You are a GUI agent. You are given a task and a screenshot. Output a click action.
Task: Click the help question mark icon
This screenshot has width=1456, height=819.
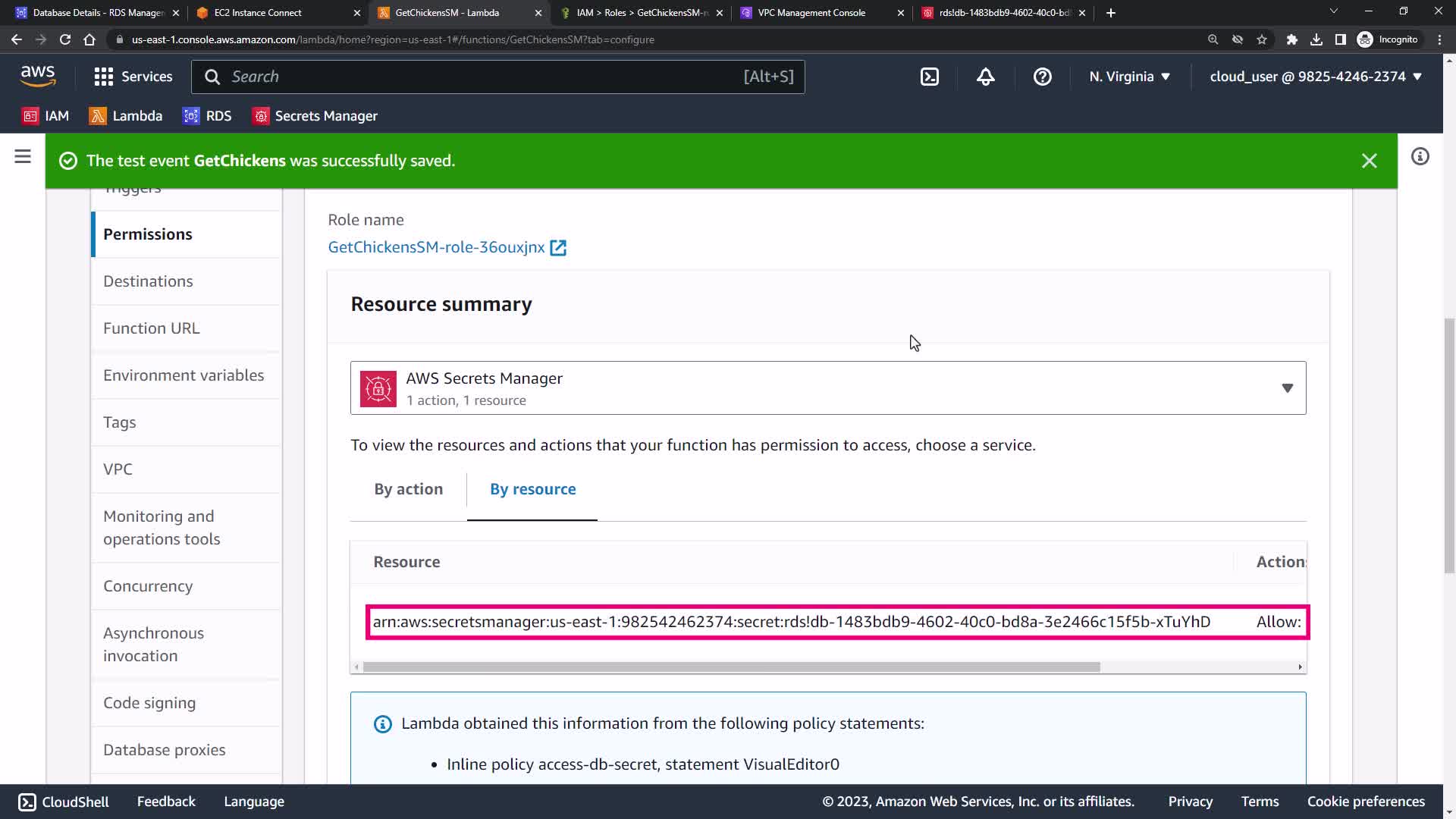coord(1042,77)
